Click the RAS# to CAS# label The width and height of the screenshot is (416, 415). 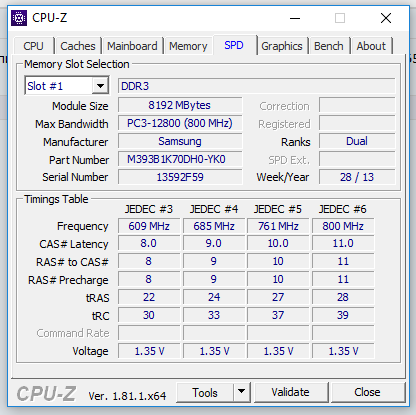tap(72, 262)
